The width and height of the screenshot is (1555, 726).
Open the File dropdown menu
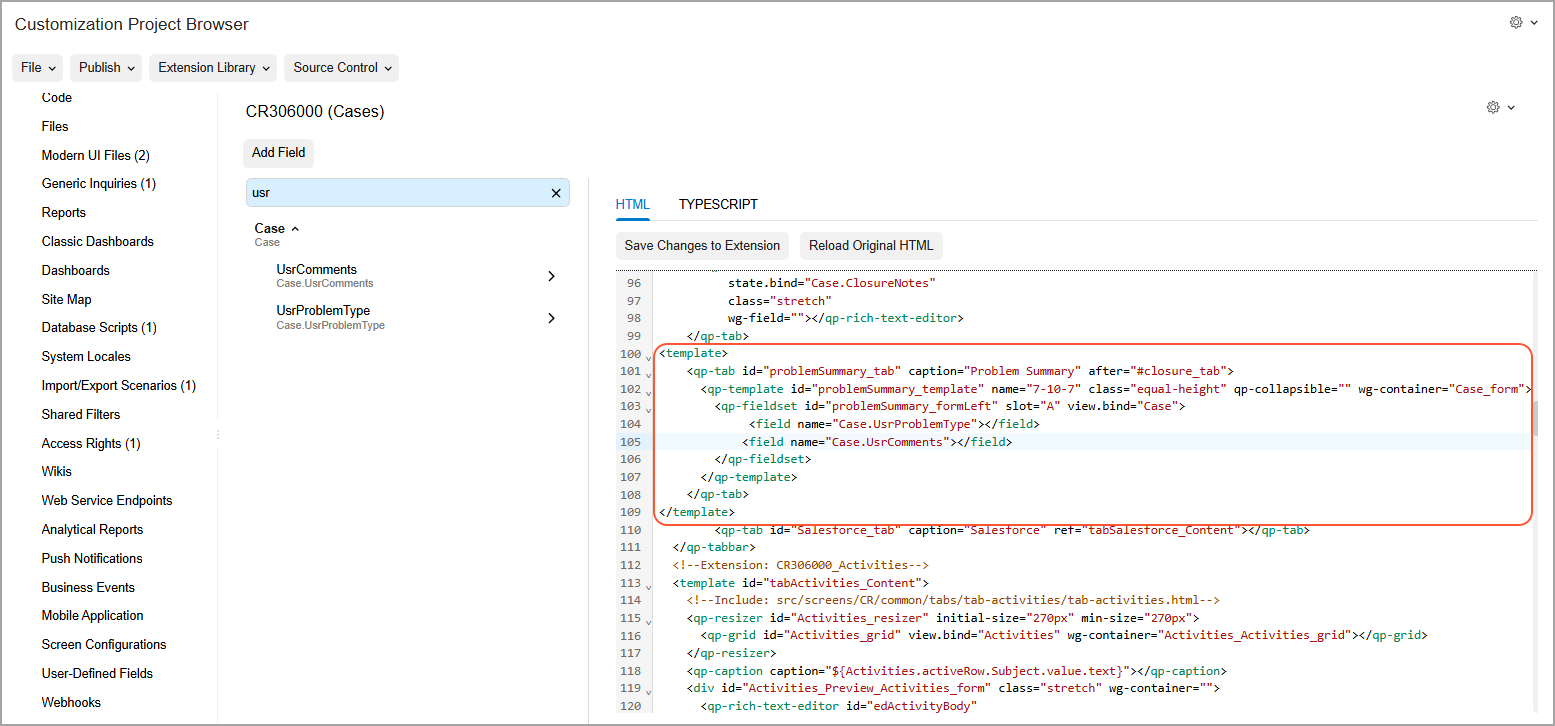tap(38, 68)
